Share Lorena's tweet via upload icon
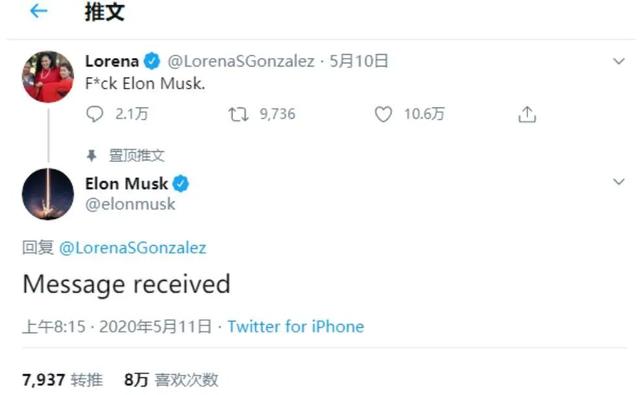 [527, 114]
